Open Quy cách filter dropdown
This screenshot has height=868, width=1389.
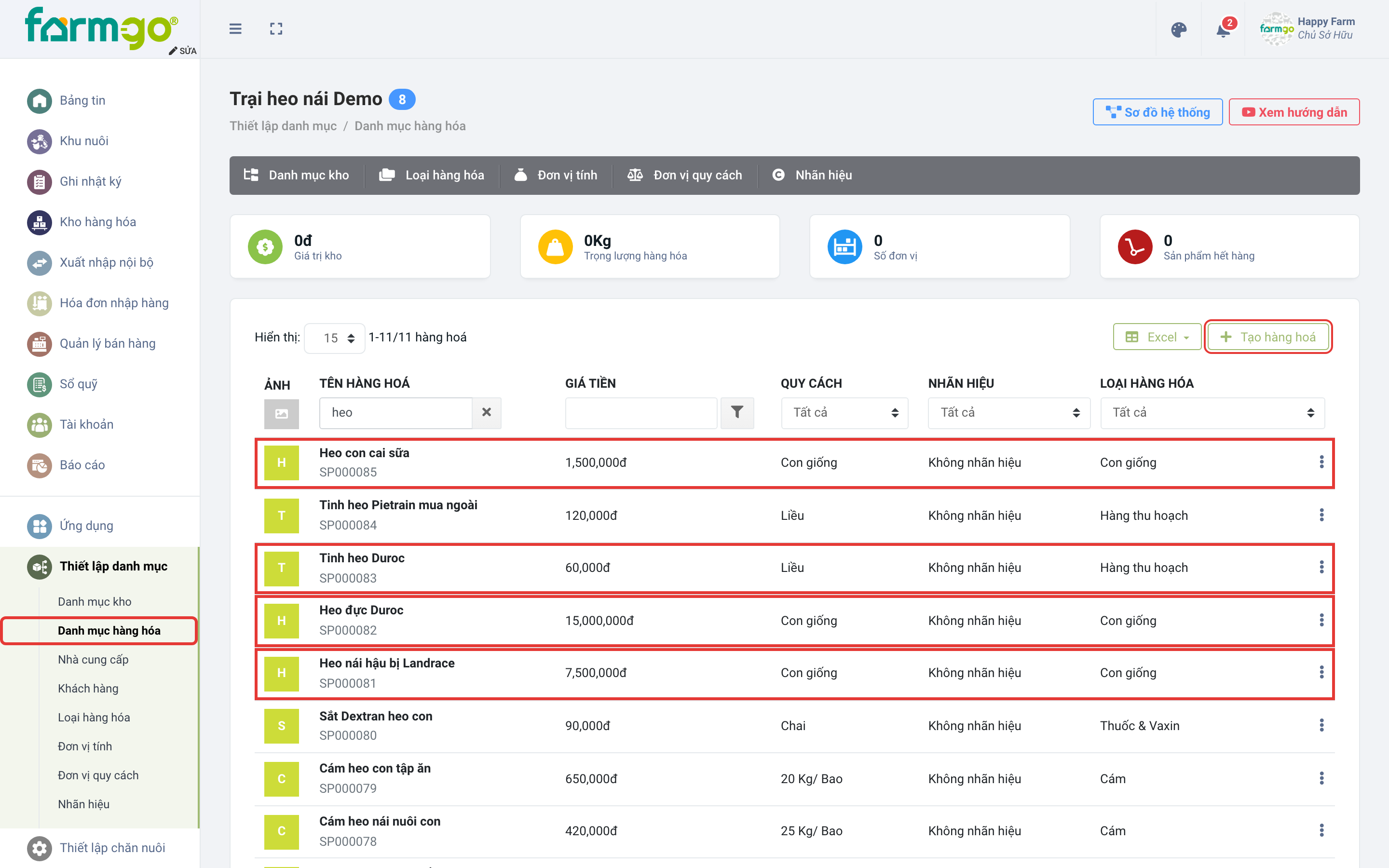point(844,412)
